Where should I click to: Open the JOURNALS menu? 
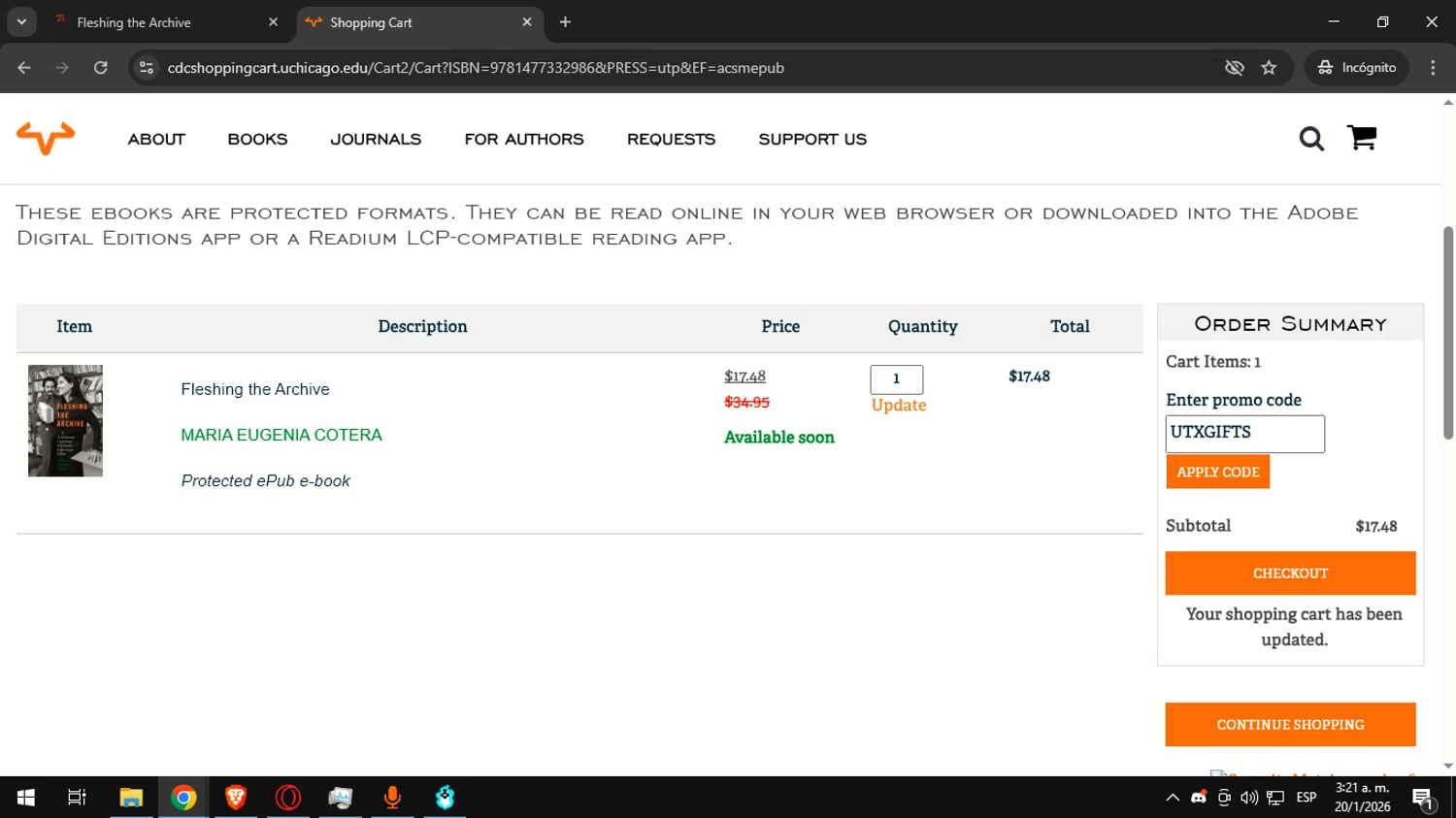click(x=376, y=140)
